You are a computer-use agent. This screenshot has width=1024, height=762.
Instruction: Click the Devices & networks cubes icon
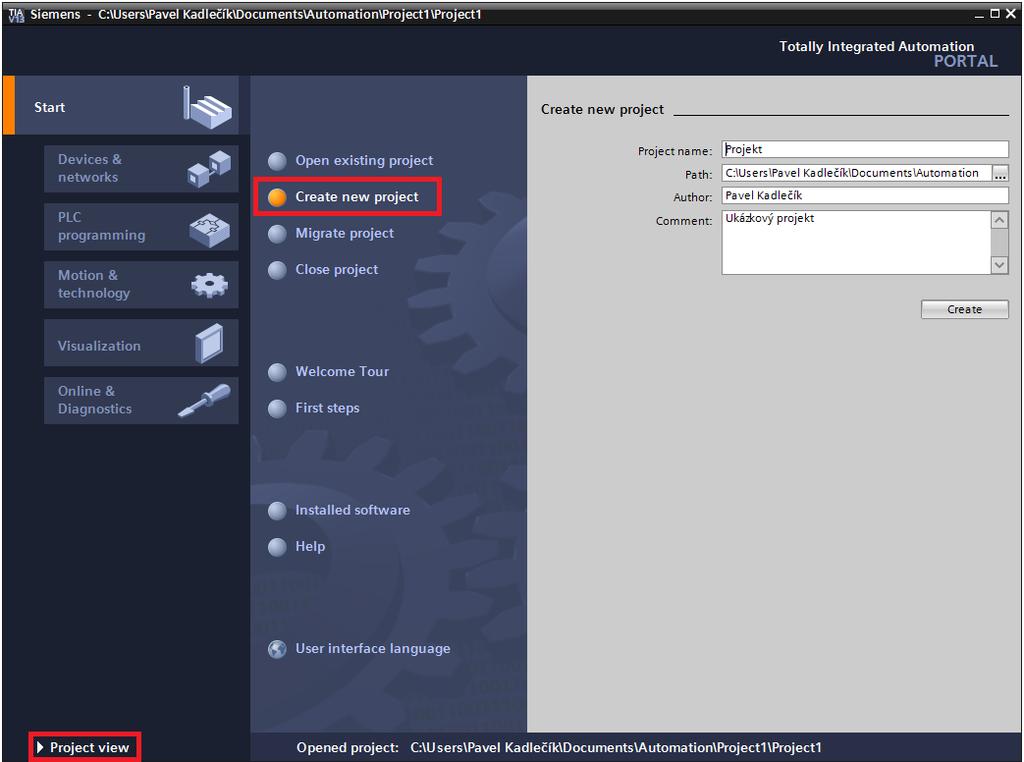pos(209,168)
